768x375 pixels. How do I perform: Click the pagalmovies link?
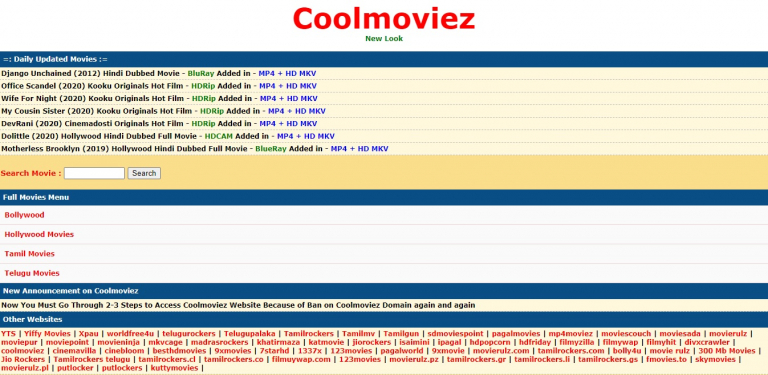516,334
